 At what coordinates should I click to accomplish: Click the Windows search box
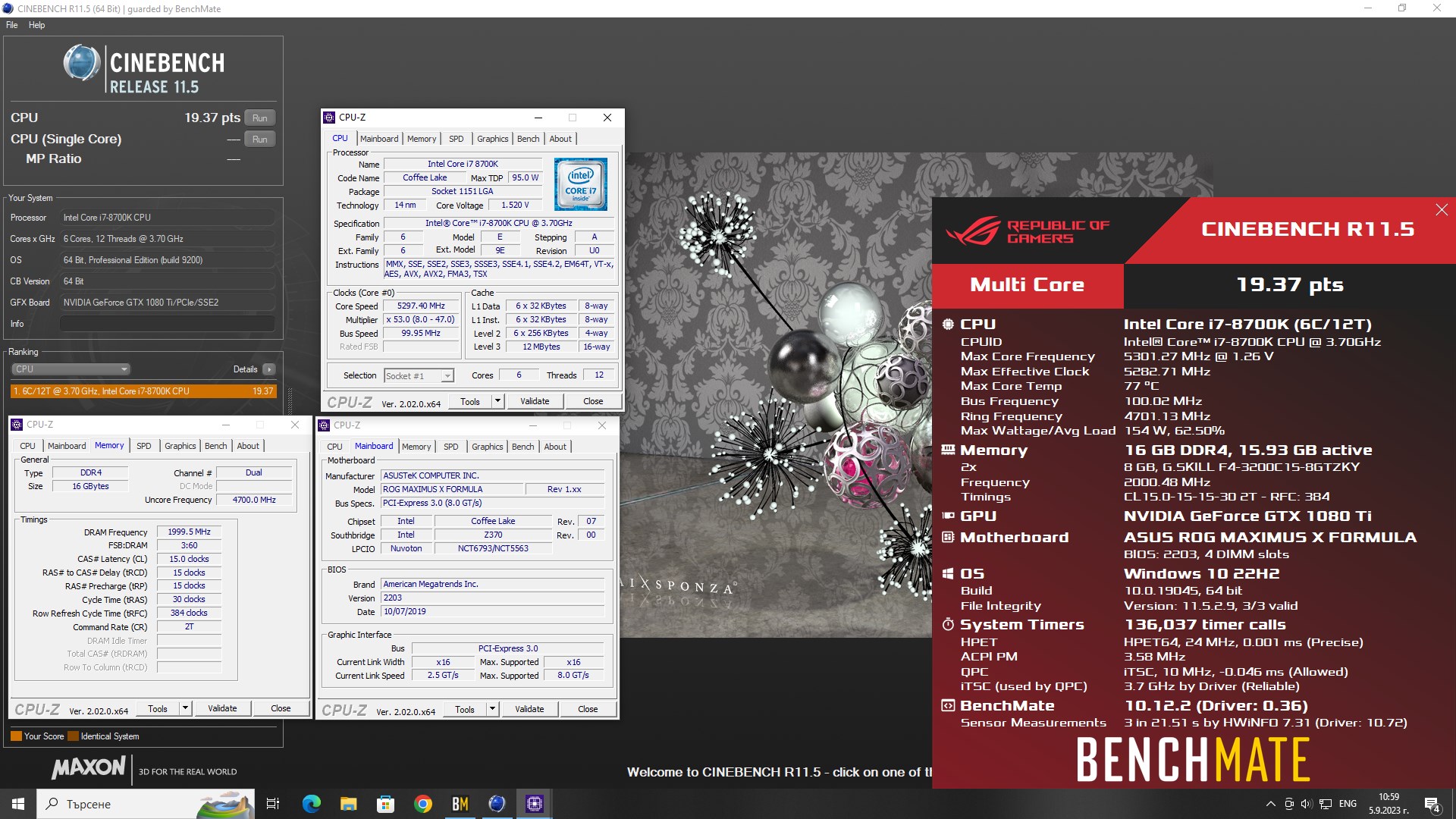[146, 804]
